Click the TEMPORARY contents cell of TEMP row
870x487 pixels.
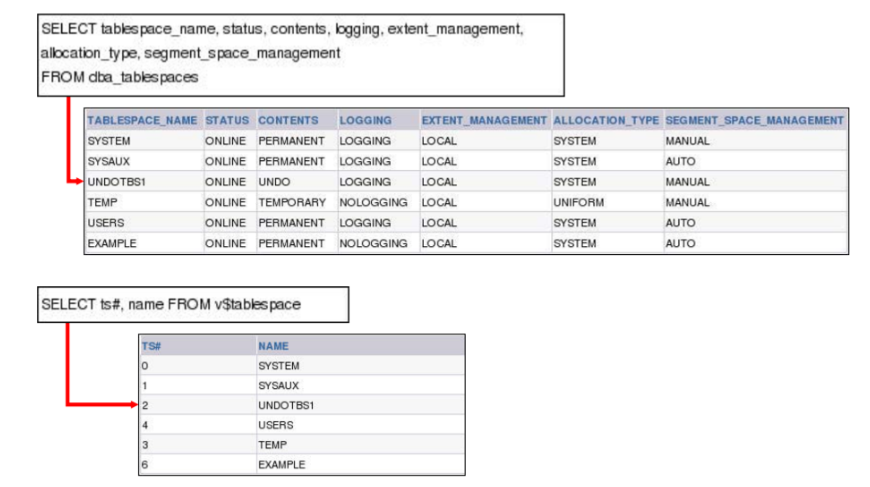292,202
